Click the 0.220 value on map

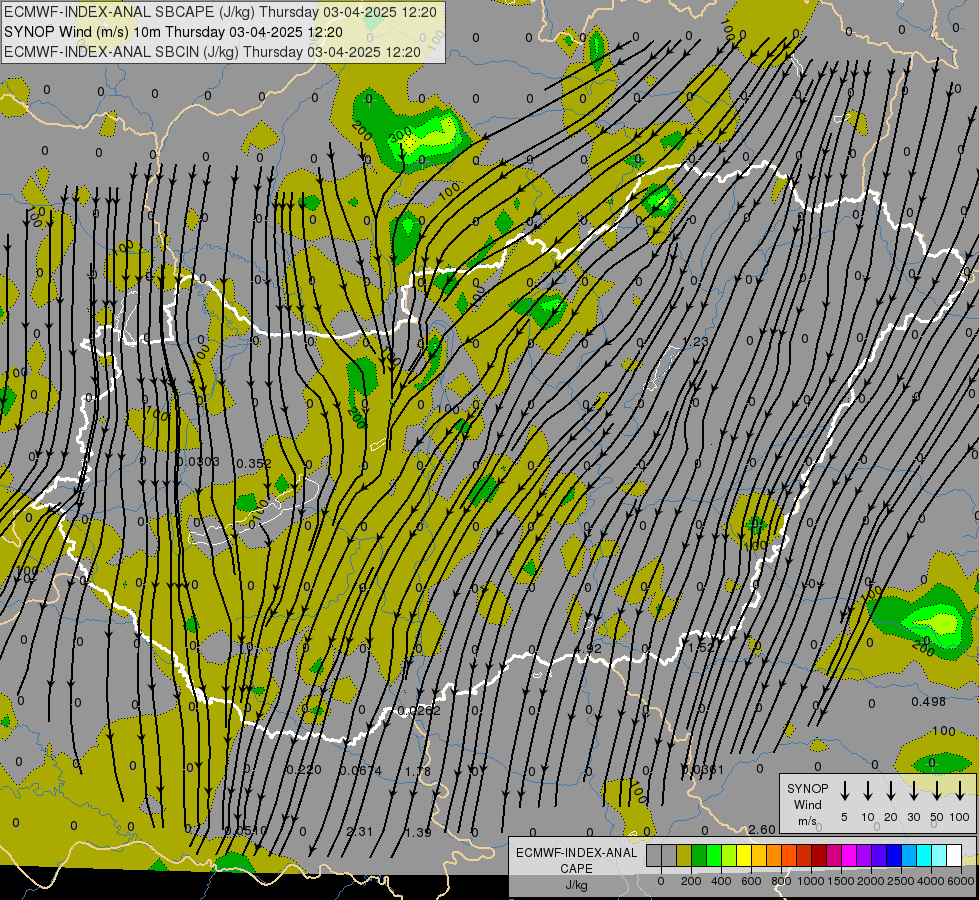(x=304, y=769)
